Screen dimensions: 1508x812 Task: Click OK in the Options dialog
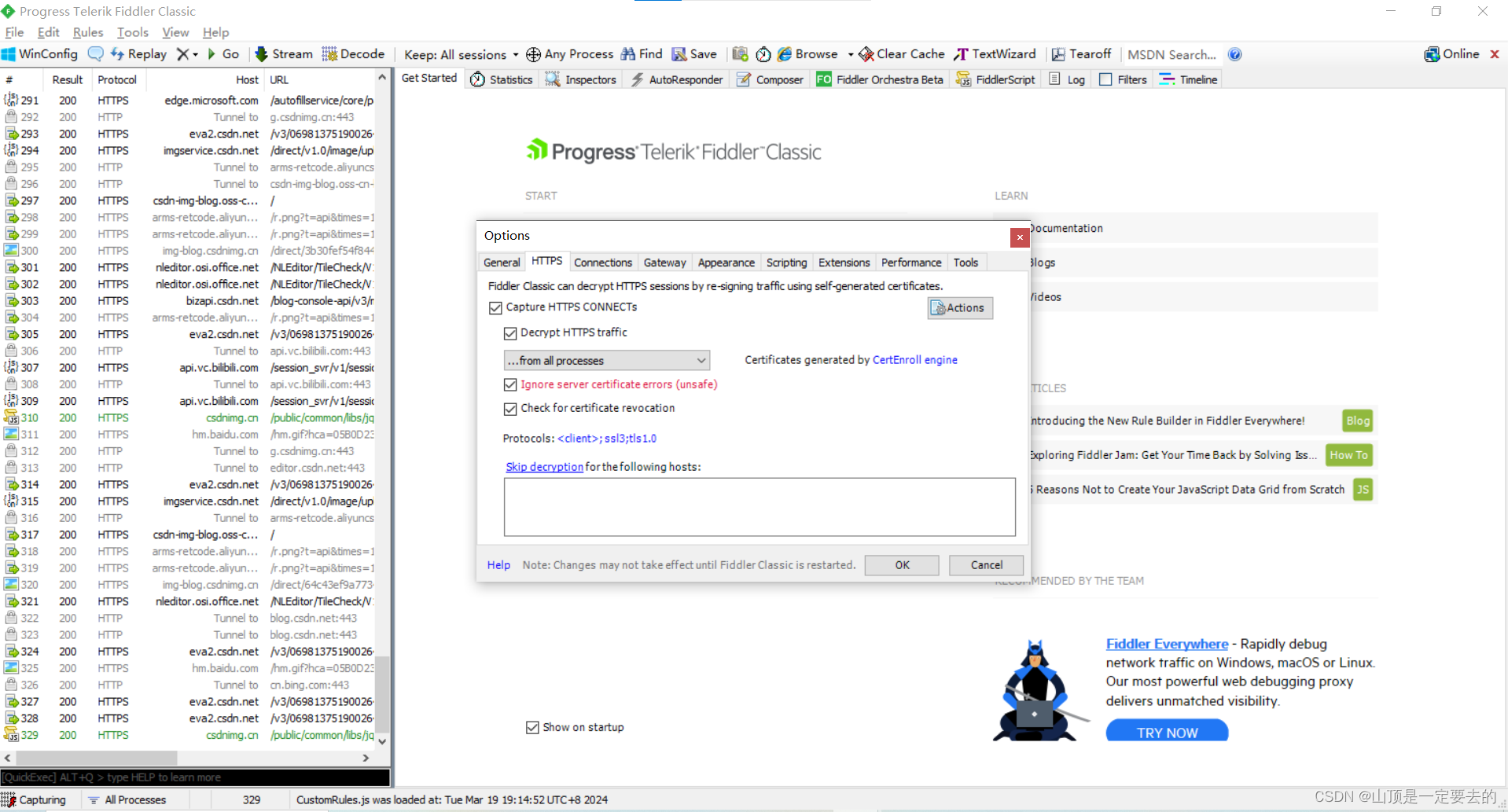[x=902, y=565]
